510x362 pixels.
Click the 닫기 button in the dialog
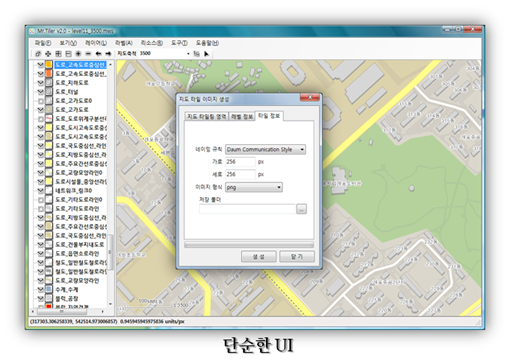point(297,257)
